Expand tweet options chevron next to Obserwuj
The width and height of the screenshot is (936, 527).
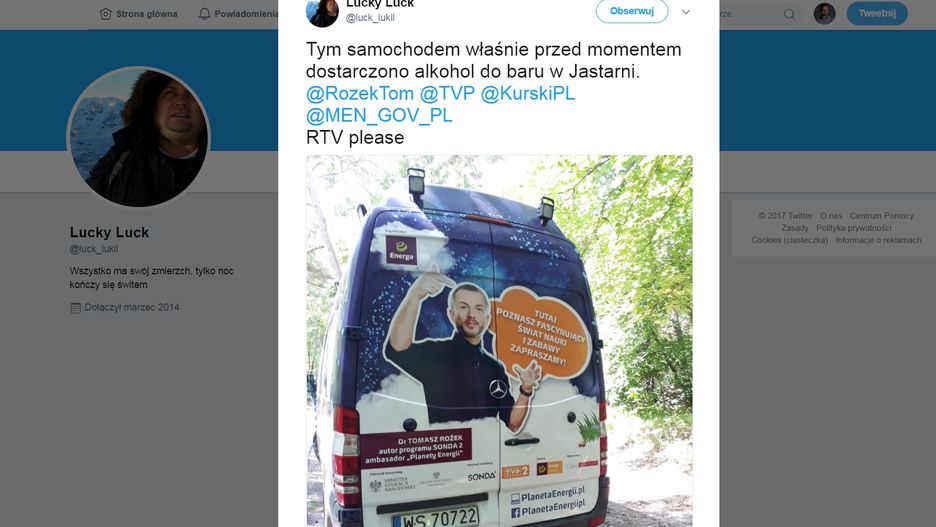[686, 12]
